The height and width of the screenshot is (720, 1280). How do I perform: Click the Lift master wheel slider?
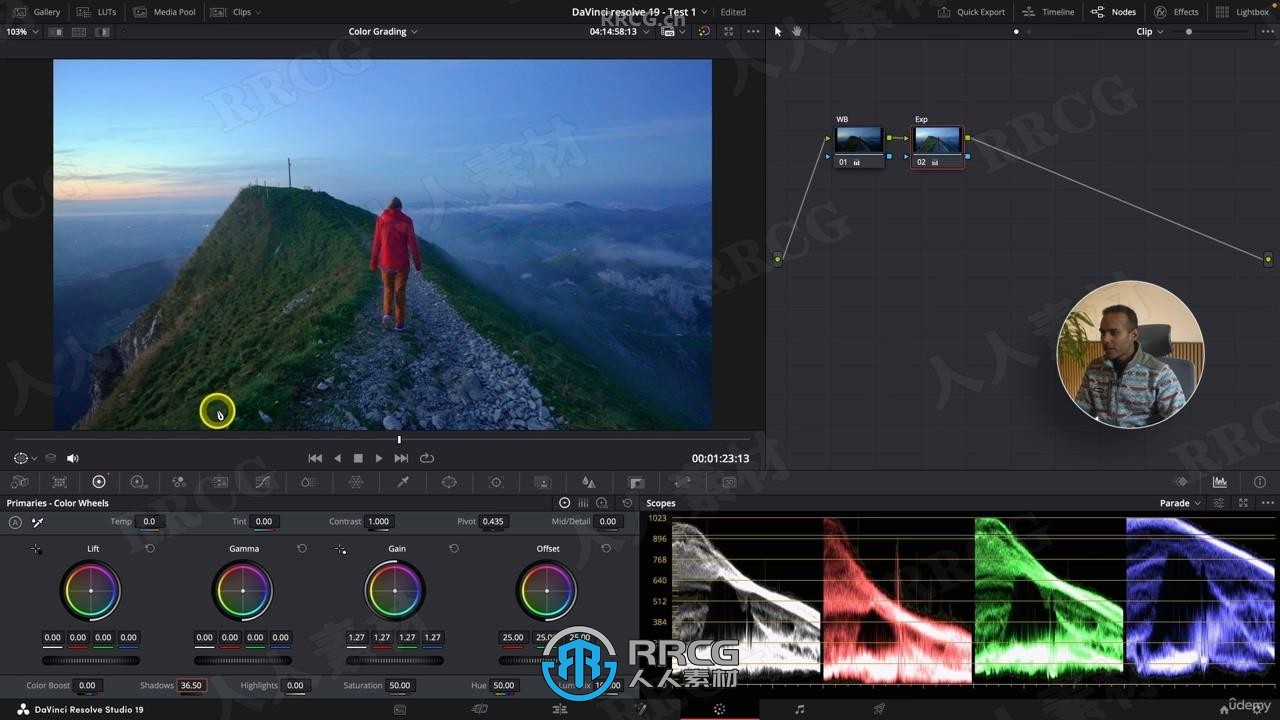coord(91,660)
